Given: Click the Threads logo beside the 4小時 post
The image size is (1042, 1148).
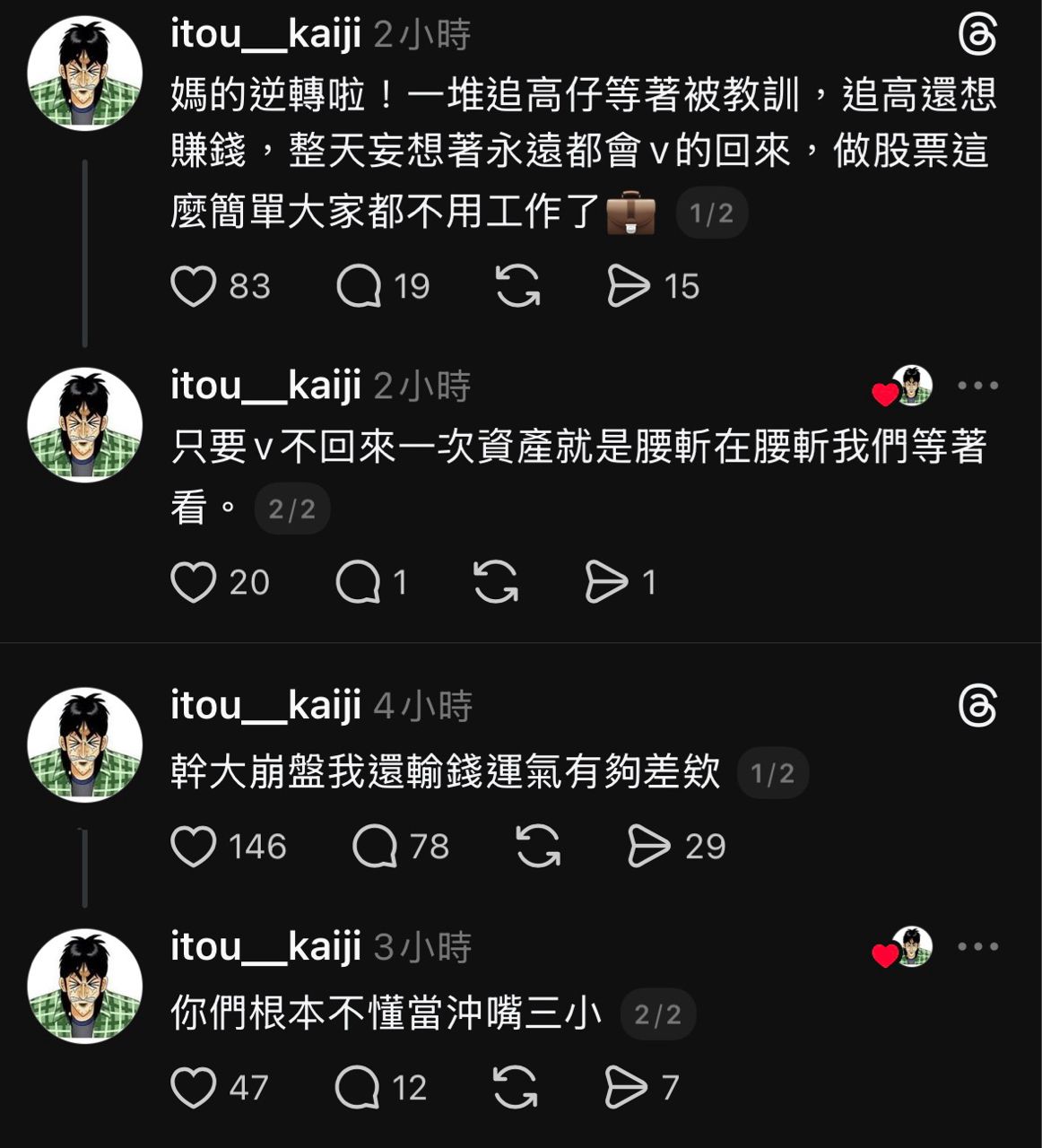Looking at the screenshot, I should pos(977,707).
